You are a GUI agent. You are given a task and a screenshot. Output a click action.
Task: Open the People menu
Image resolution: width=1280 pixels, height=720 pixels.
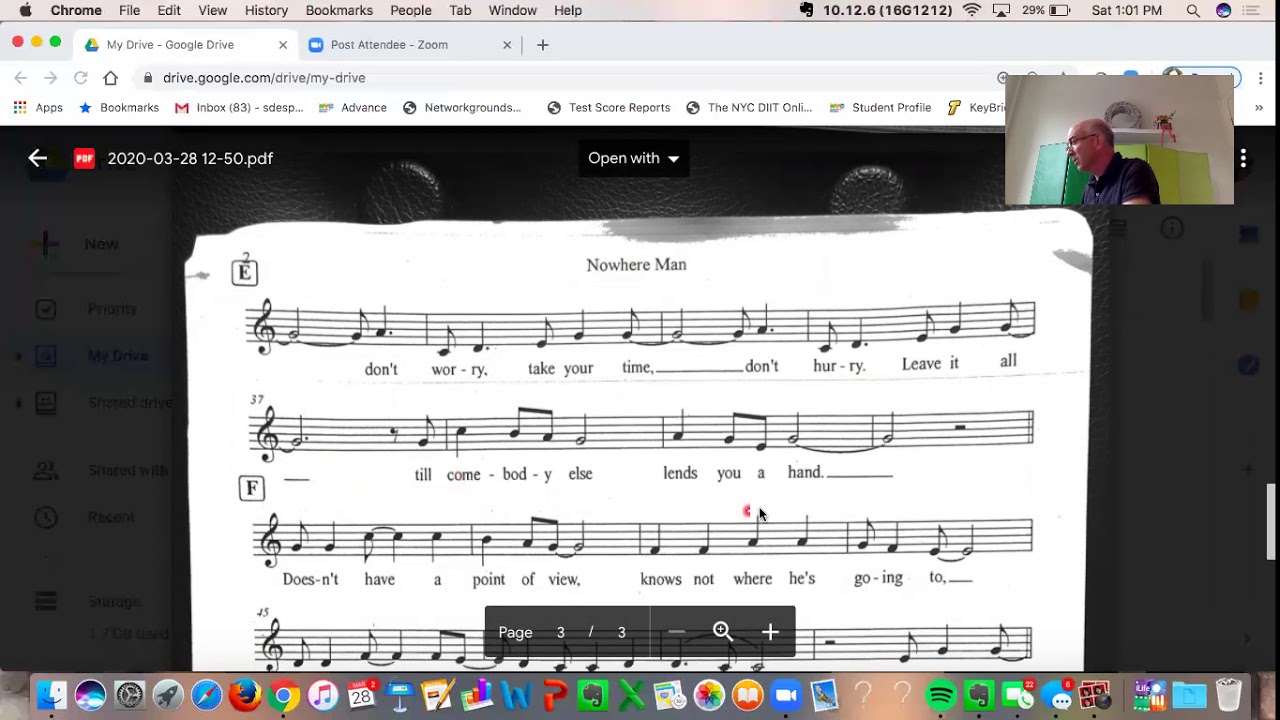click(x=411, y=10)
